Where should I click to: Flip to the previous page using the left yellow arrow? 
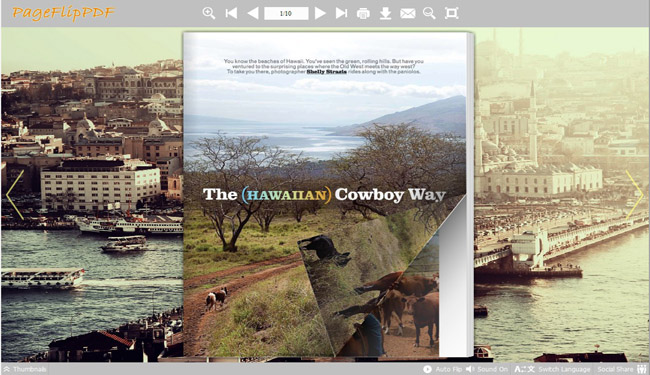pyautogui.click(x=15, y=195)
